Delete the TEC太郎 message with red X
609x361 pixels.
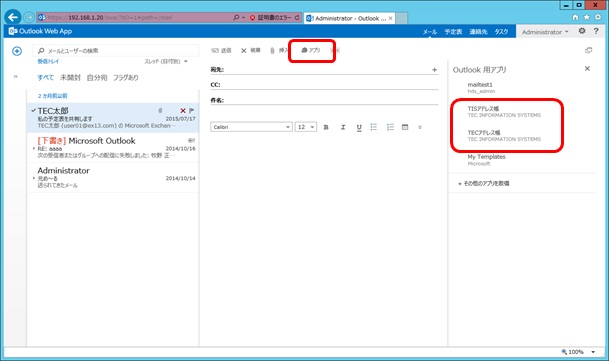click(183, 111)
